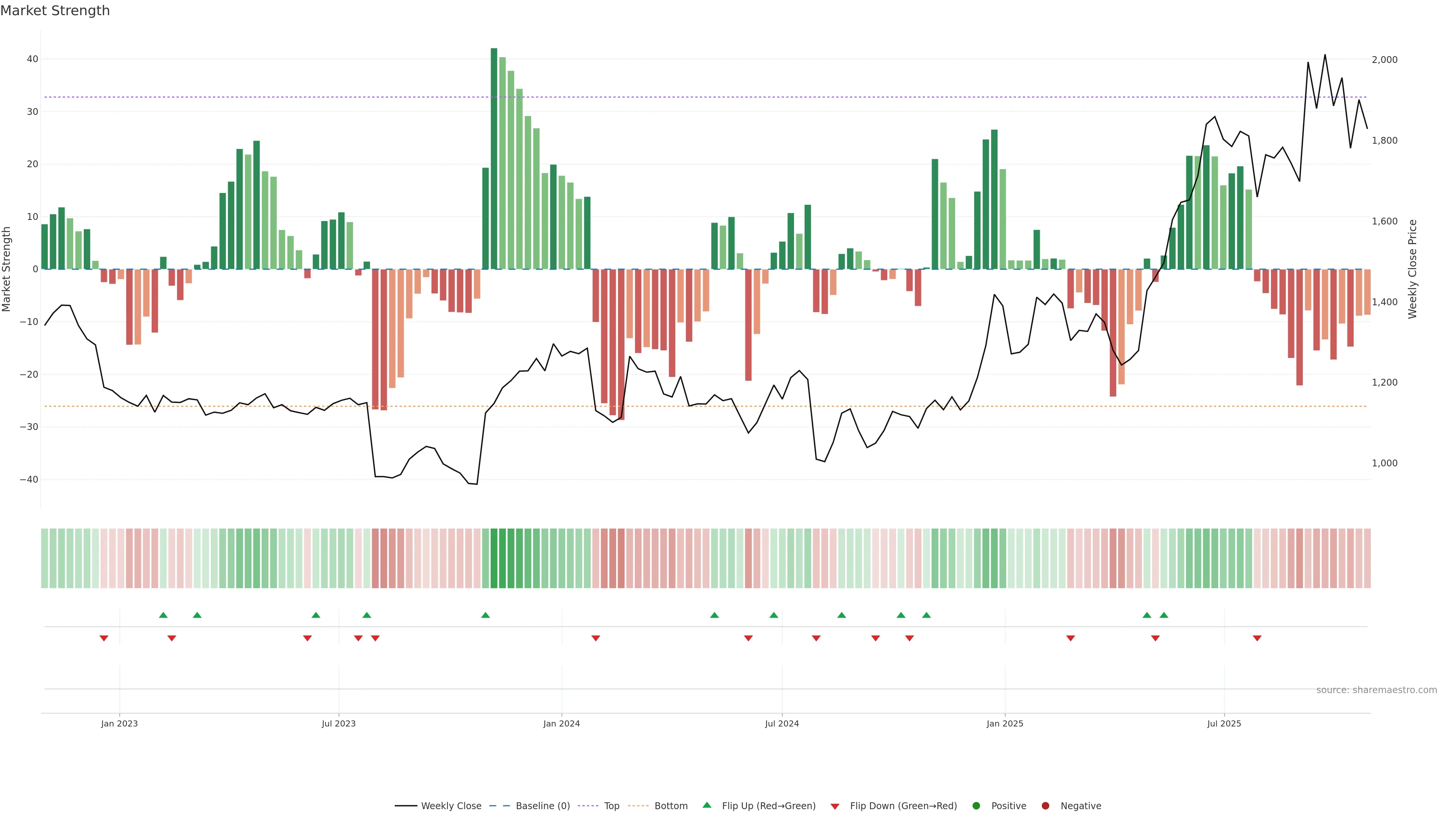Click Flip Up green triangle legend icon
This screenshot has width=1456, height=819.
tap(706, 805)
